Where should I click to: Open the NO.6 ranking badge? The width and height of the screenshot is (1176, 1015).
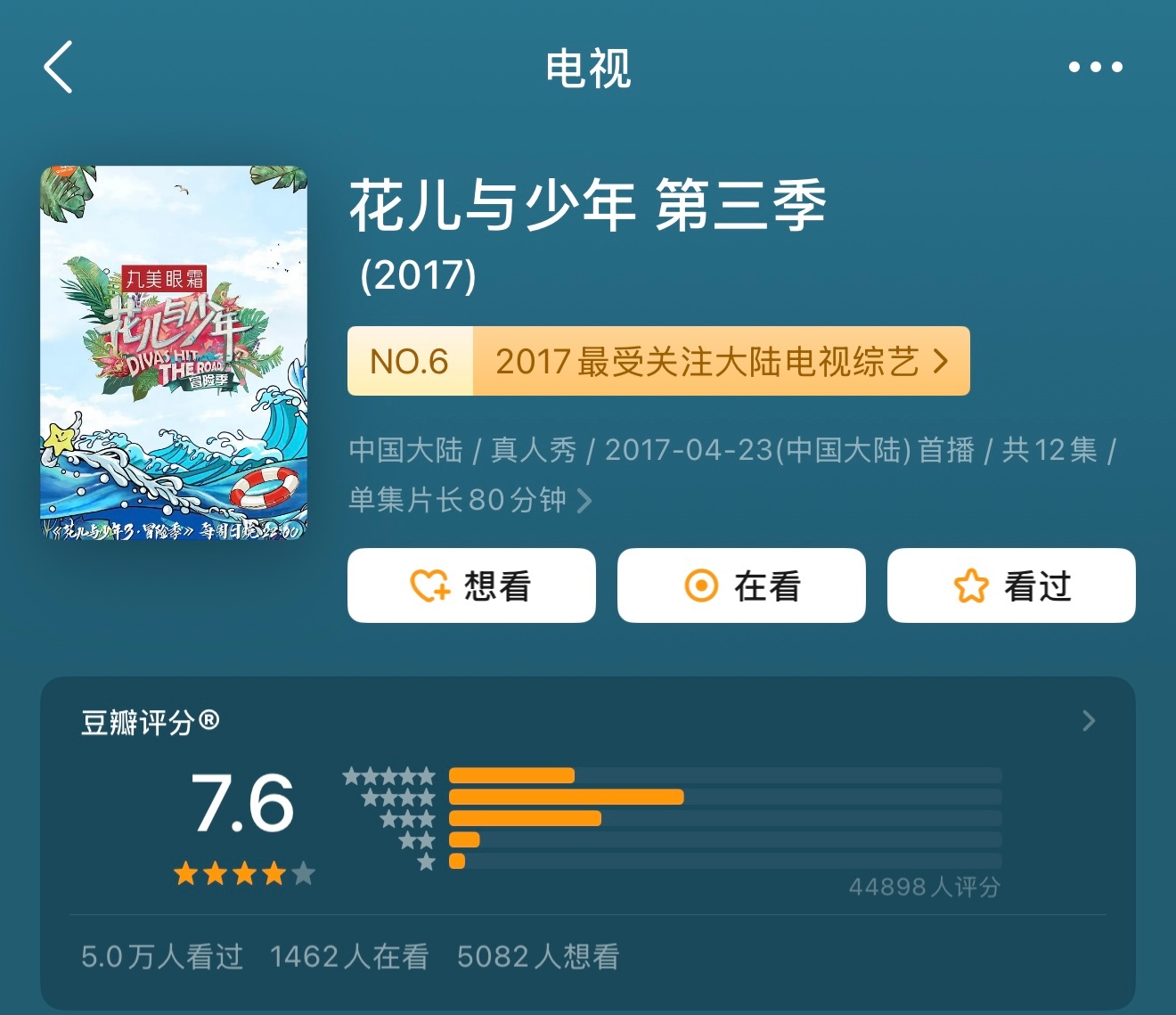[x=410, y=361]
